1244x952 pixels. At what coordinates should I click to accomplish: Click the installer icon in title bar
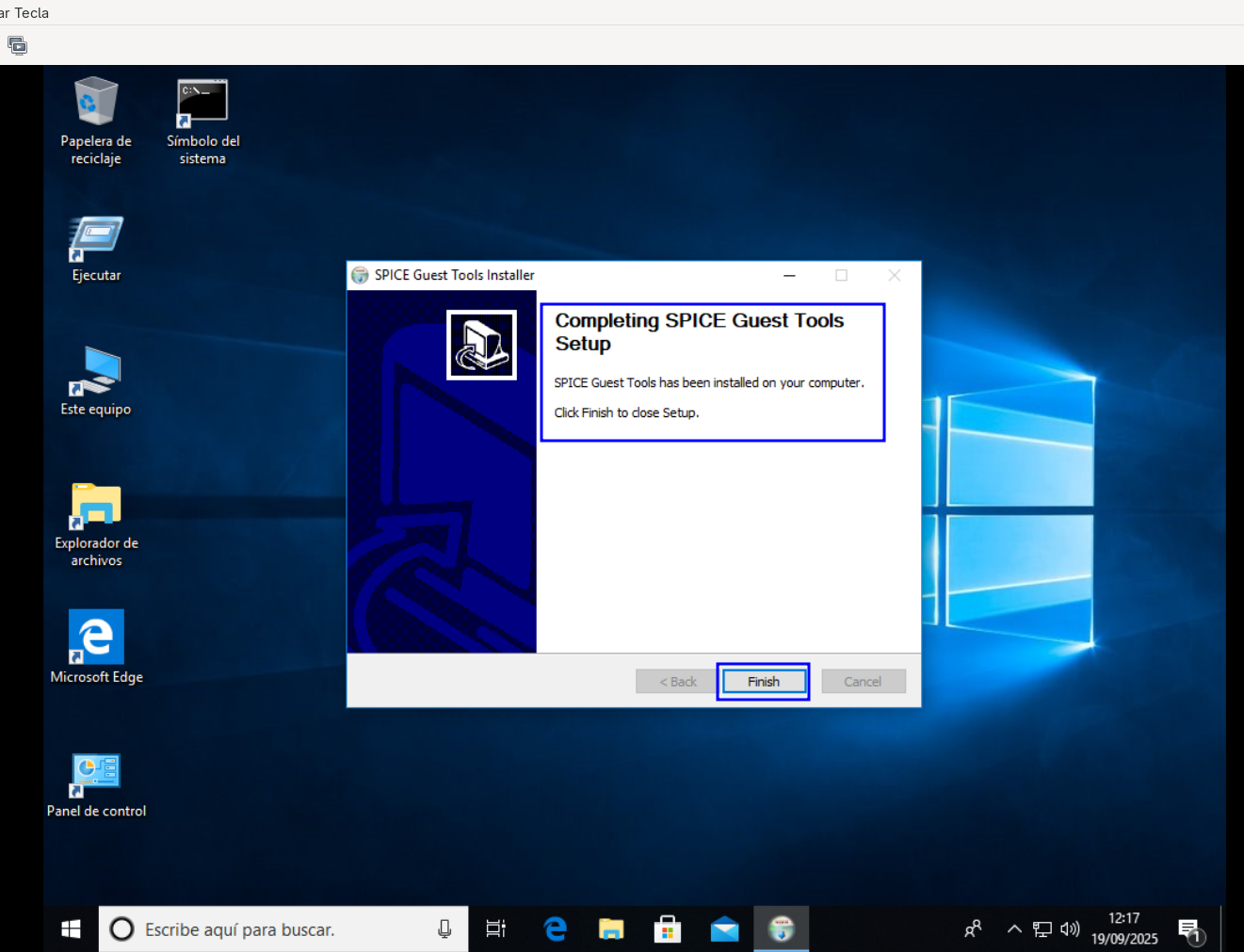(360, 275)
